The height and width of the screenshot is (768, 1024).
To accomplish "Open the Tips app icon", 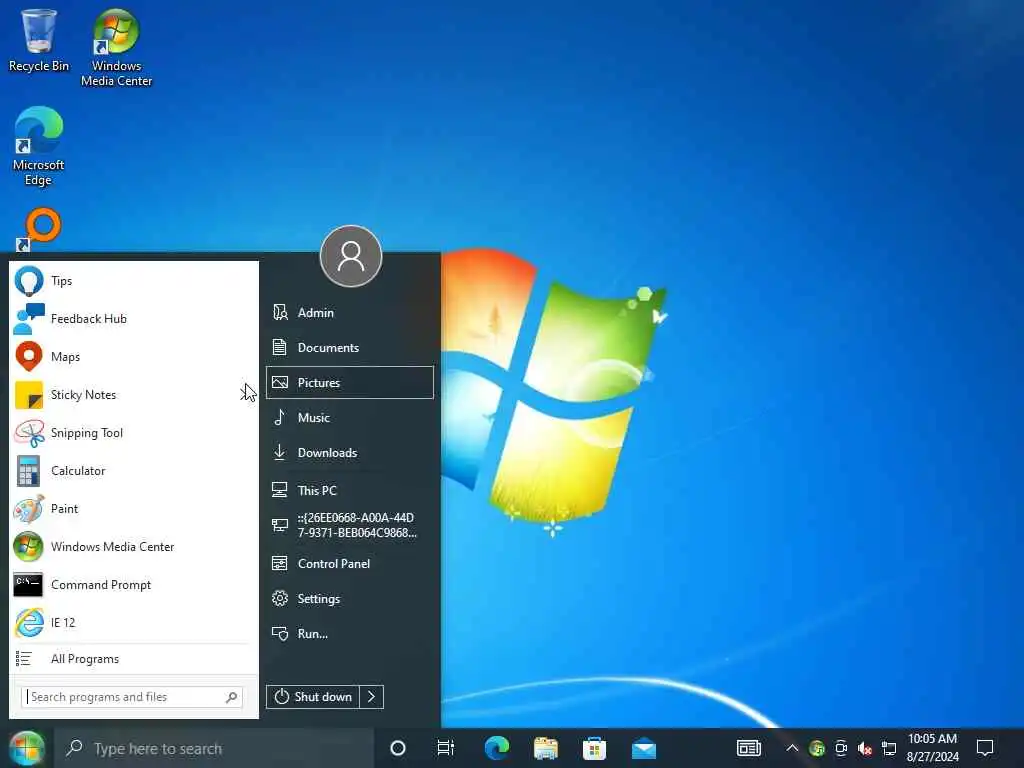I will (29, 281).
